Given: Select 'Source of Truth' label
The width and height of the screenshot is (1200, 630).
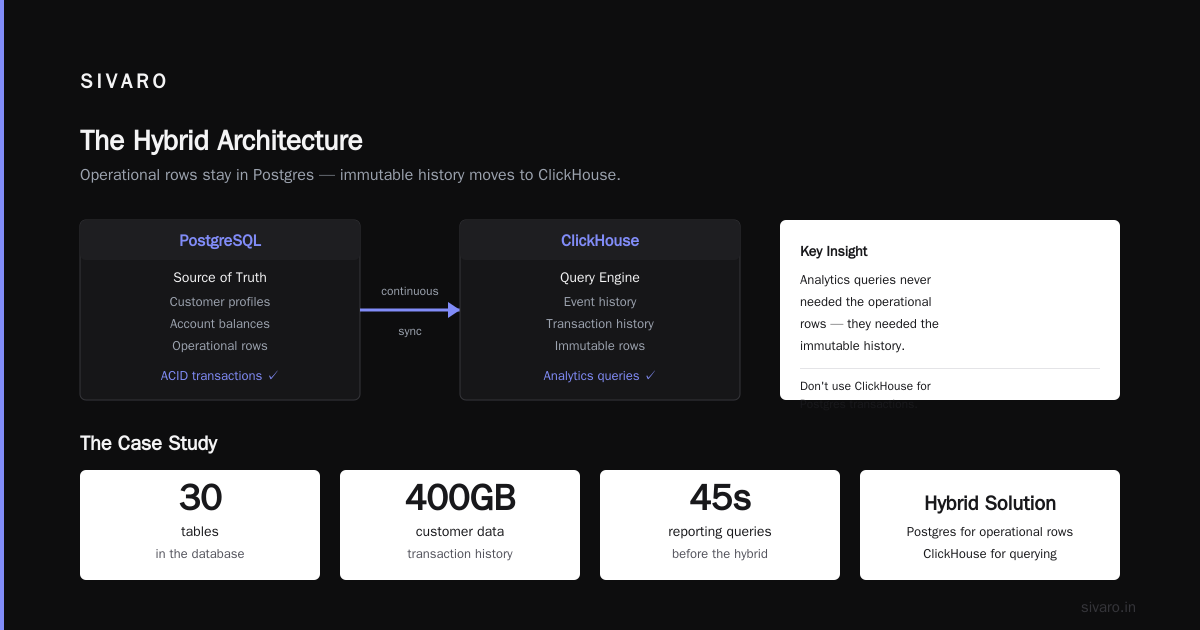Looking at the screenshot, I should [x=220, y=278].
